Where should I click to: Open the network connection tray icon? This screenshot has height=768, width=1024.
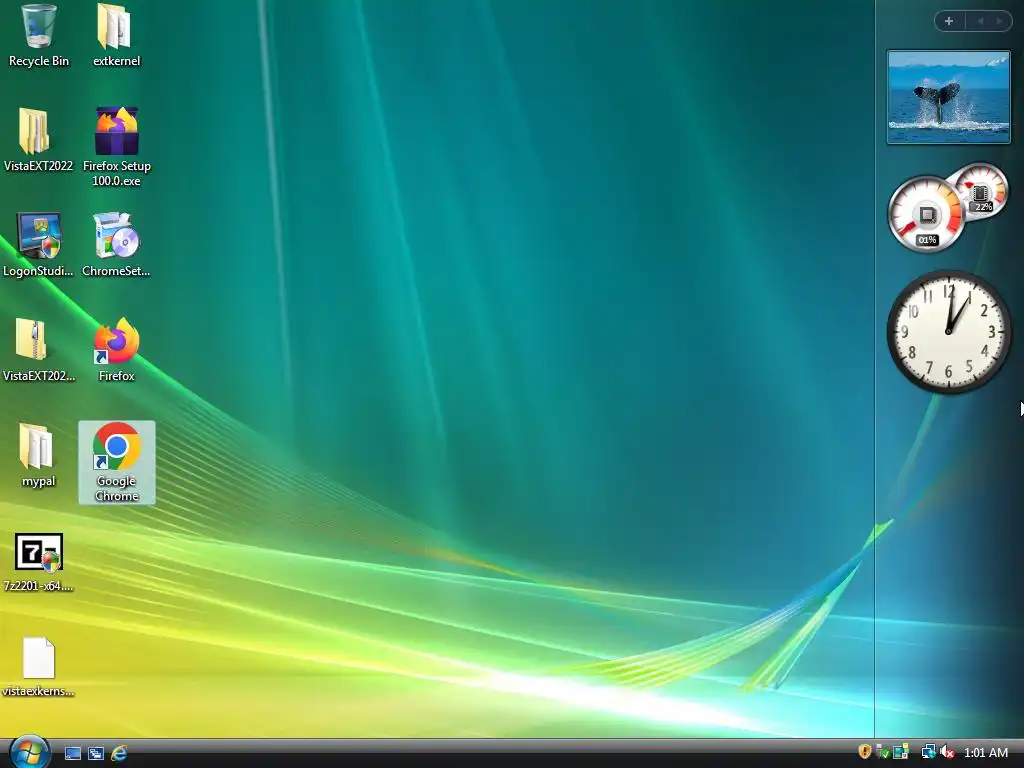tap(928, 752)
